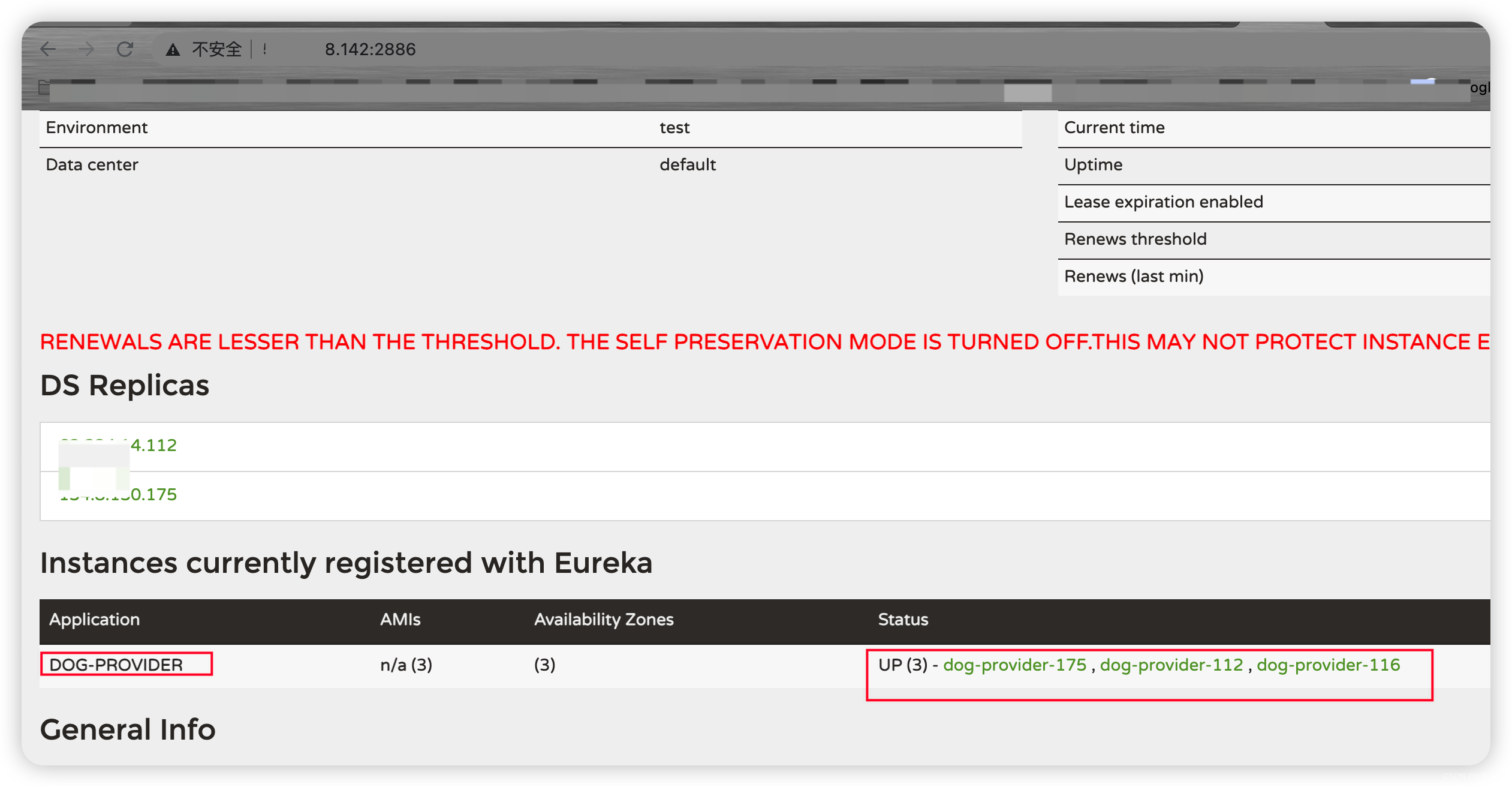Click the address bar URL 8.142:2886

(370, 49)
